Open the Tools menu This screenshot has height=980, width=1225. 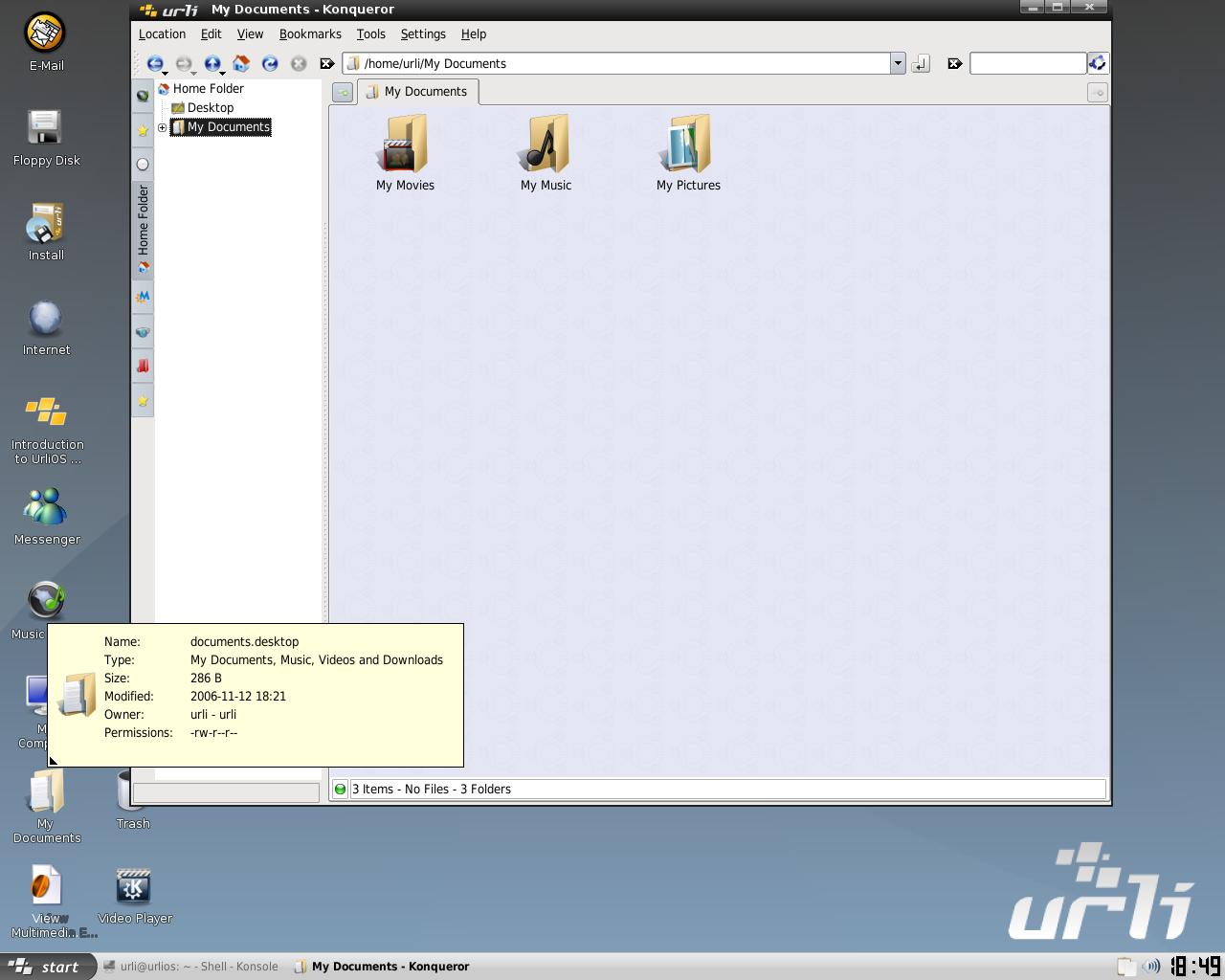370,33
